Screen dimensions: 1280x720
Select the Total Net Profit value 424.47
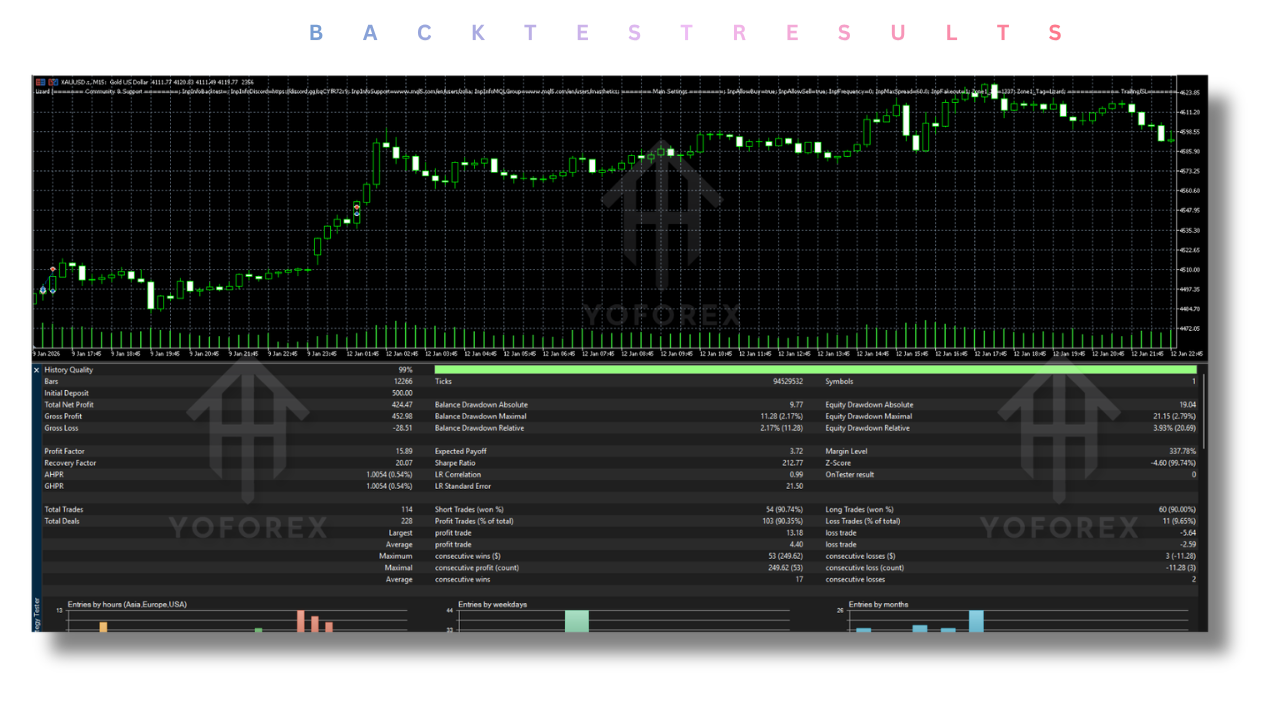click(402, 405)
